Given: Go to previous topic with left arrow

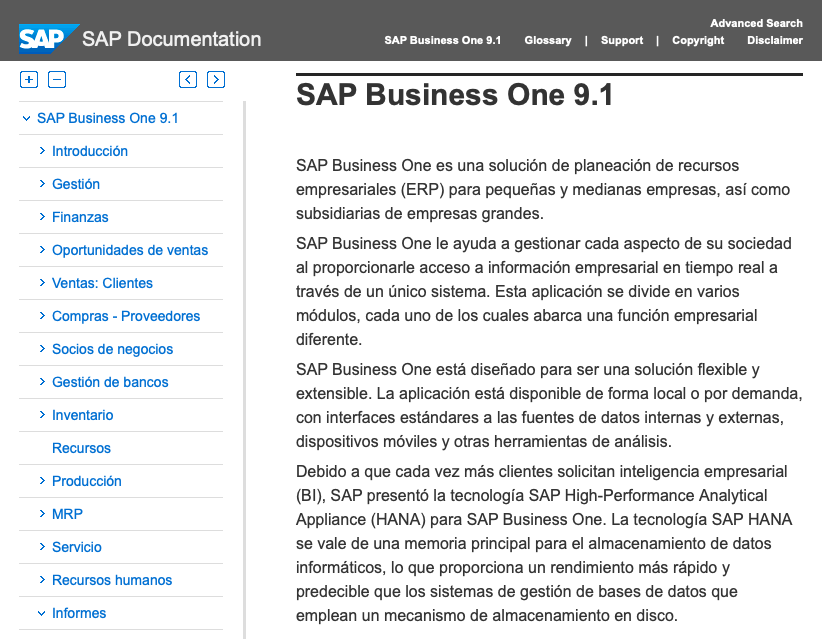Looking at the screenshot, I should pos(188,80).
